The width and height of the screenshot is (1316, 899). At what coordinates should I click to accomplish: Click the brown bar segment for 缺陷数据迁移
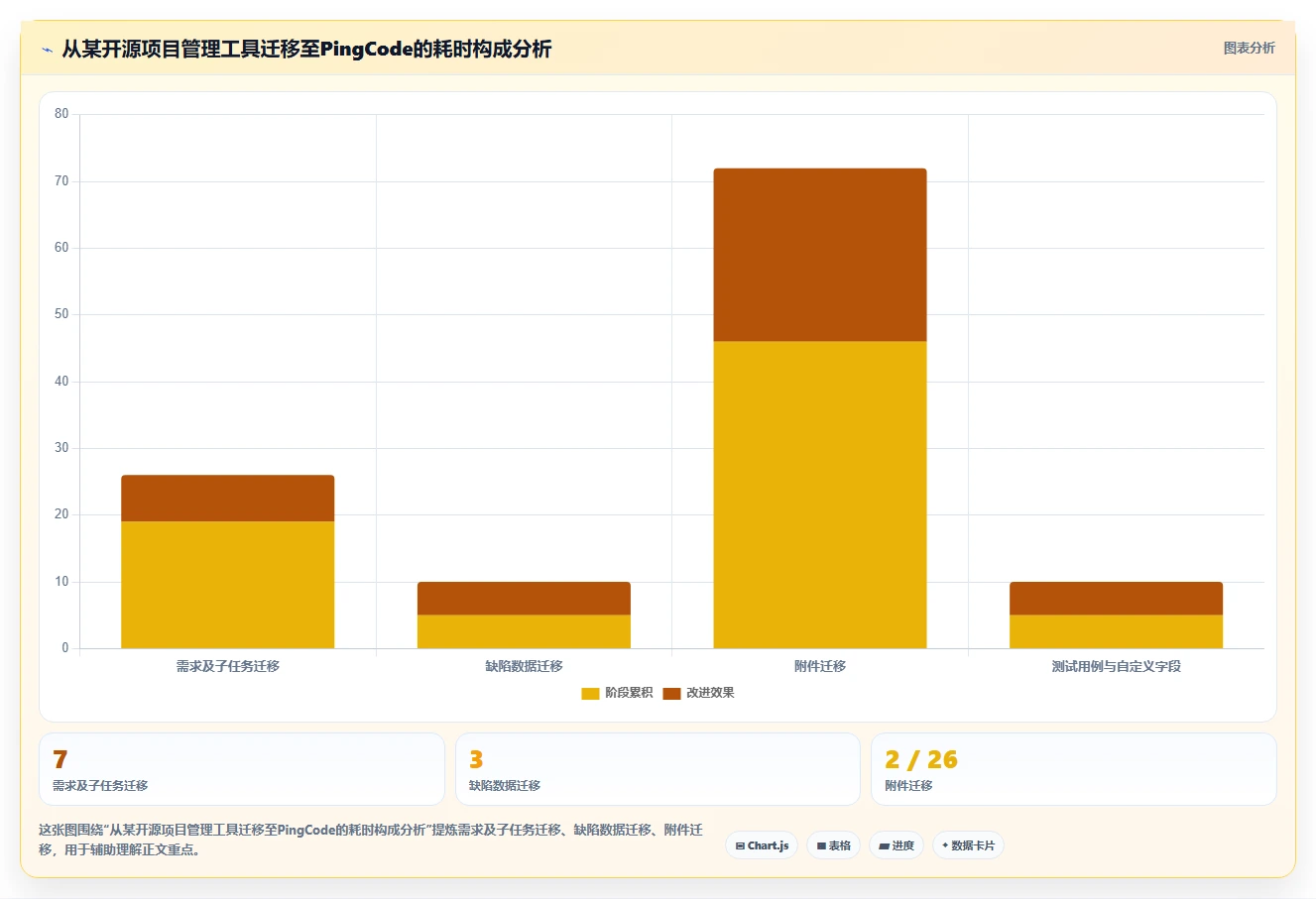(x=524, y=599)
